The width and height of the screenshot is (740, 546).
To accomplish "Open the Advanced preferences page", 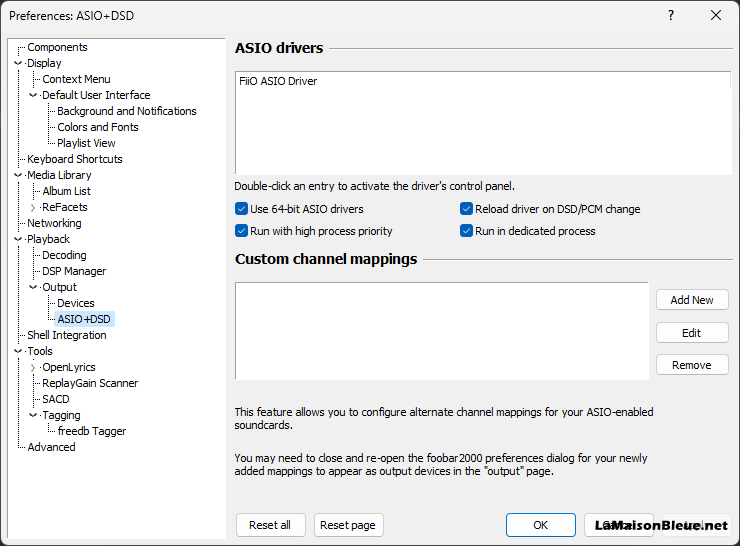I will [51, 447].
